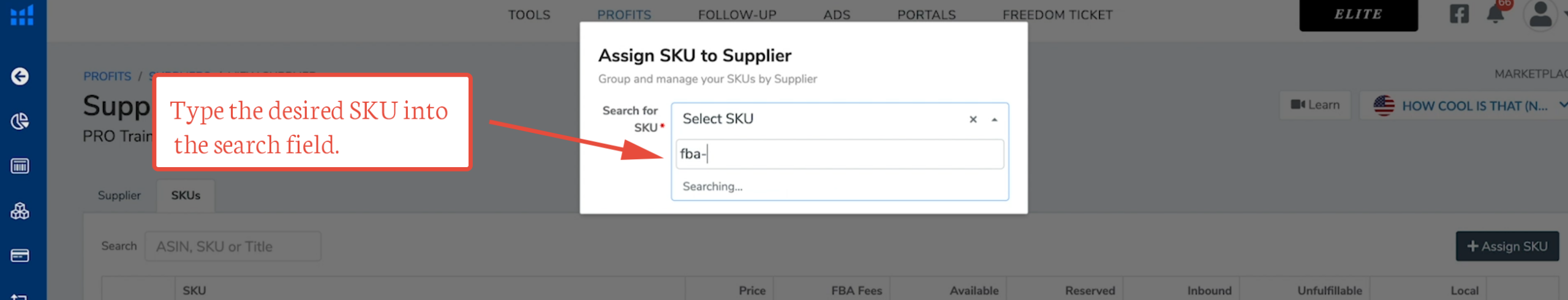Screen dimensions: 1568x300
Task: Click the user profile avatar
Action: pyautogui.click(x=1540, y=15)
